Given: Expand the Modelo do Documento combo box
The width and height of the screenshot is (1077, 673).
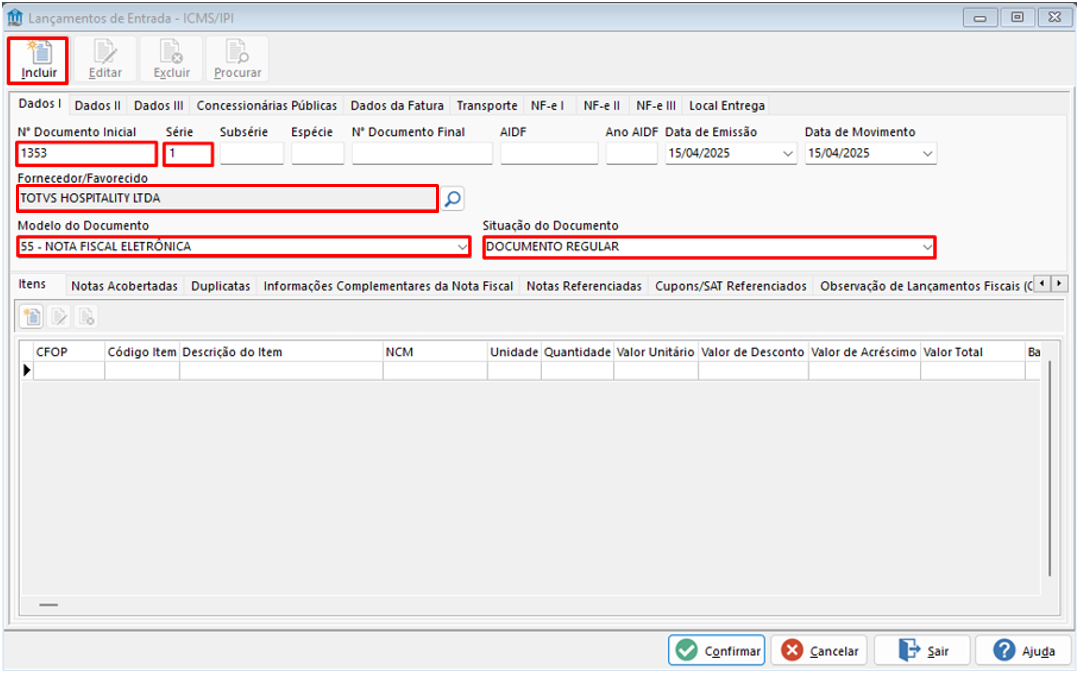Looking at the screenshot, I should (462, 247).
